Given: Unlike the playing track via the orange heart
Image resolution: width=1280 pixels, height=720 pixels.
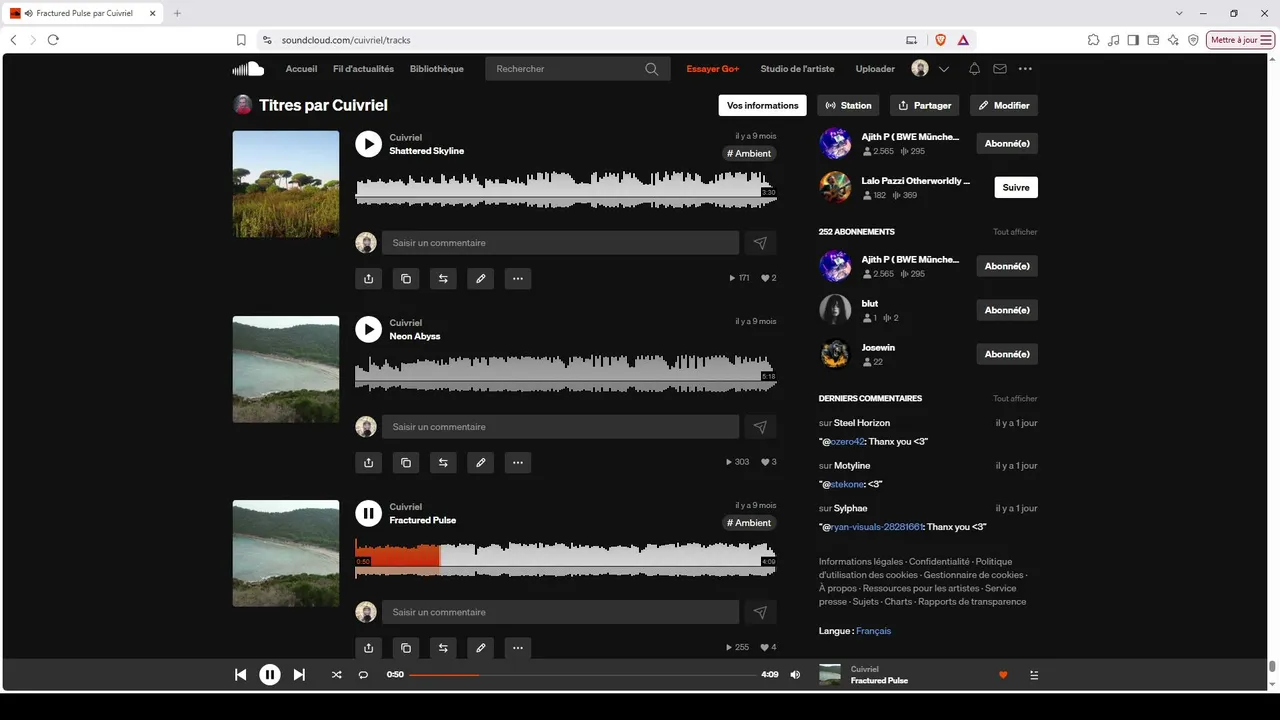Looking at the screenshot, I should click(1003, 675).
